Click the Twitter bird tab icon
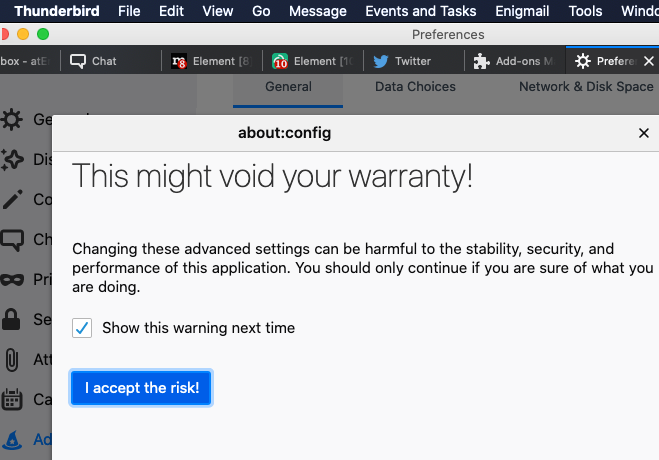 381,61
